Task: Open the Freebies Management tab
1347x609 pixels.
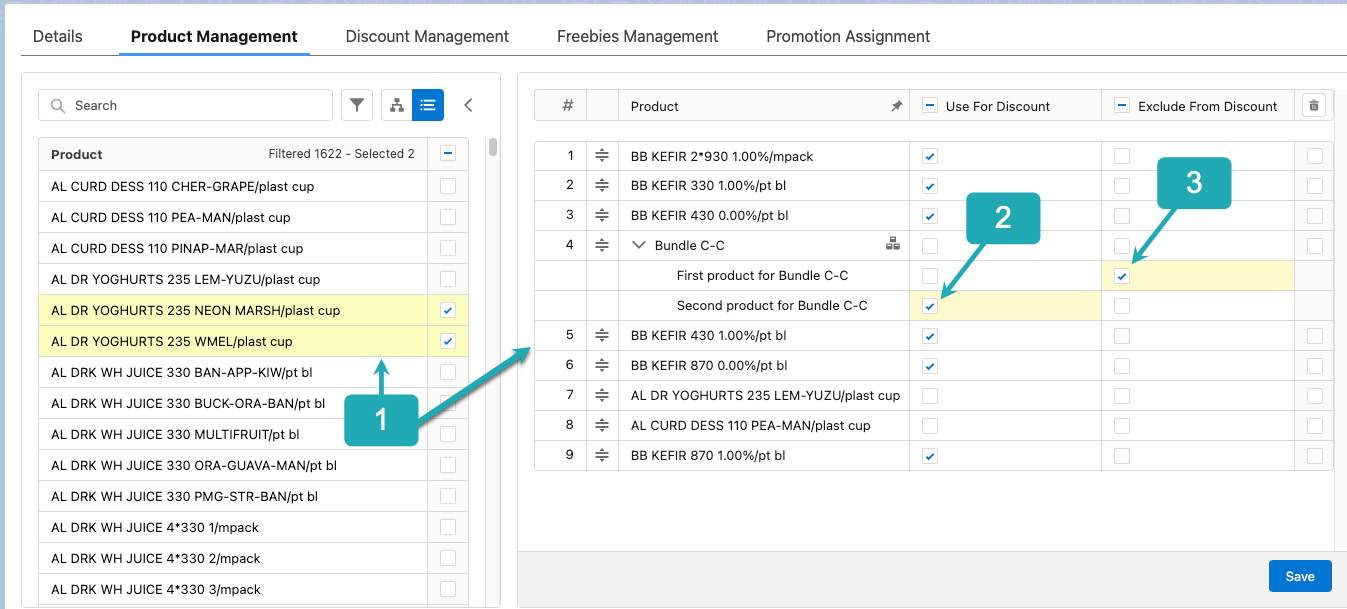Action: point(637,36)
